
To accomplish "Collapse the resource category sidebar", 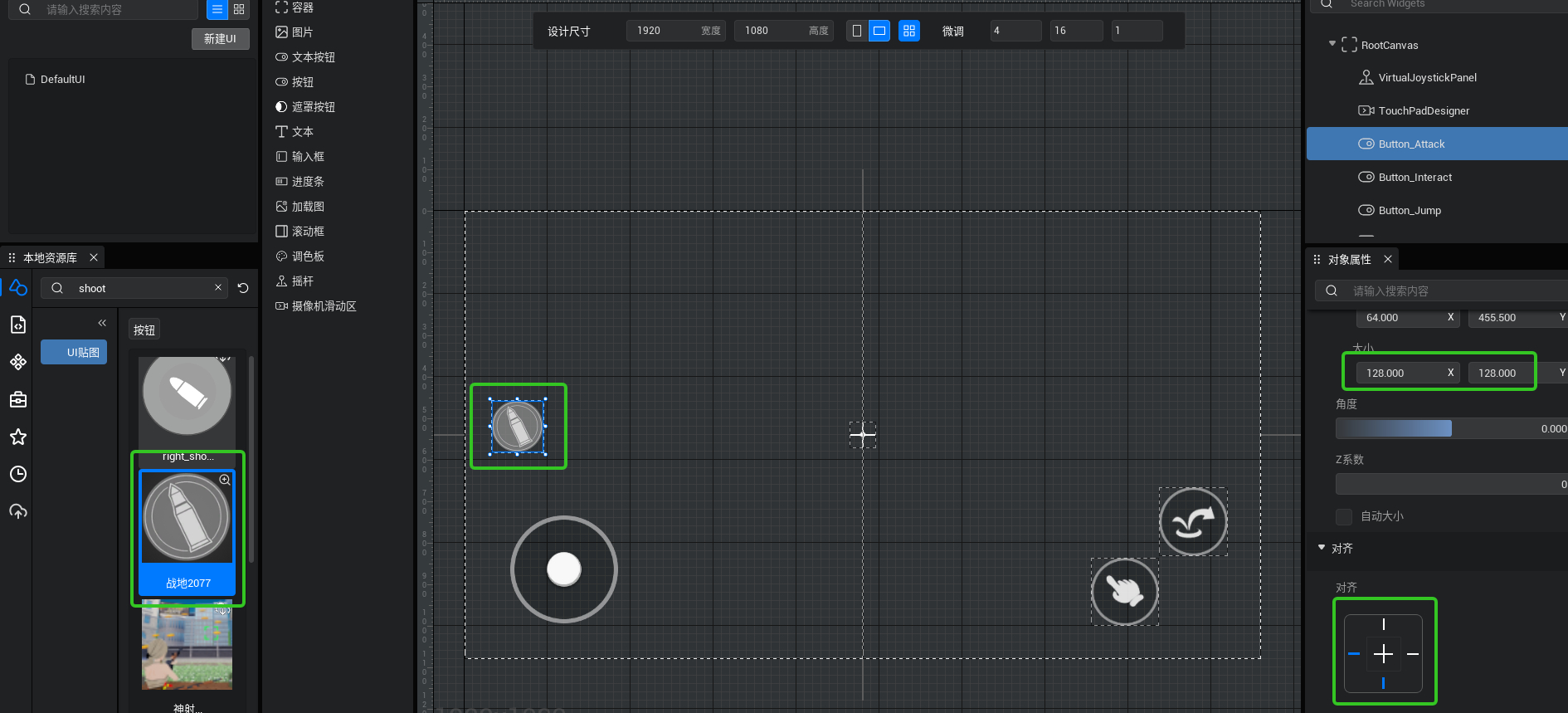I will [102, 323].
